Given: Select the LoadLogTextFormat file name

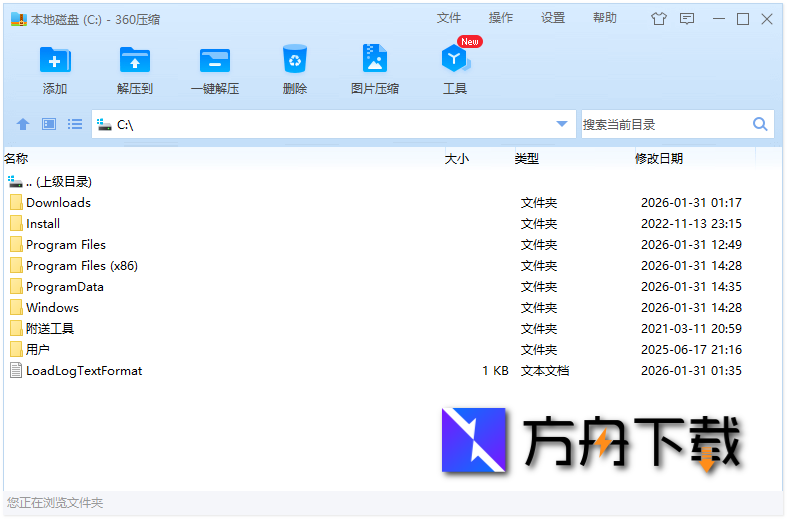Looking at the screenshot, I should (x=84, y=370).
